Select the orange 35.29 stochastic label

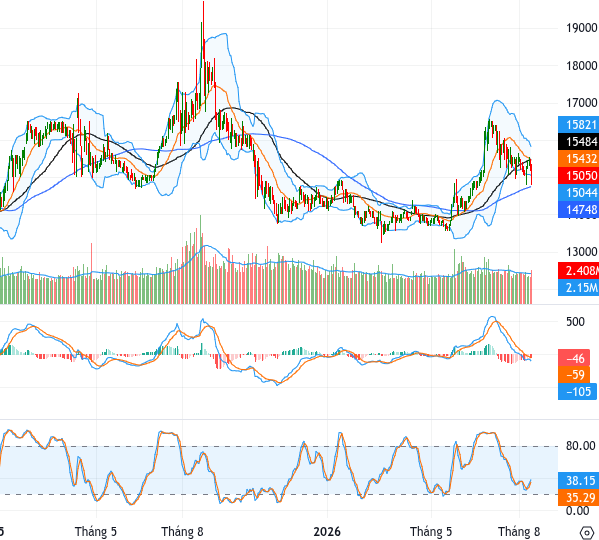(x=578, y=497)
